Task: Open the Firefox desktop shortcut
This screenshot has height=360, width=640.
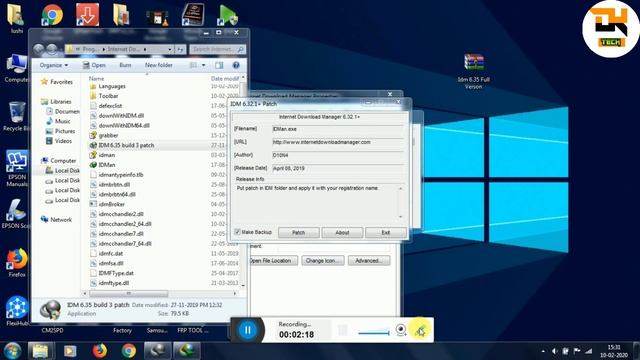Action: coord(16,263)
